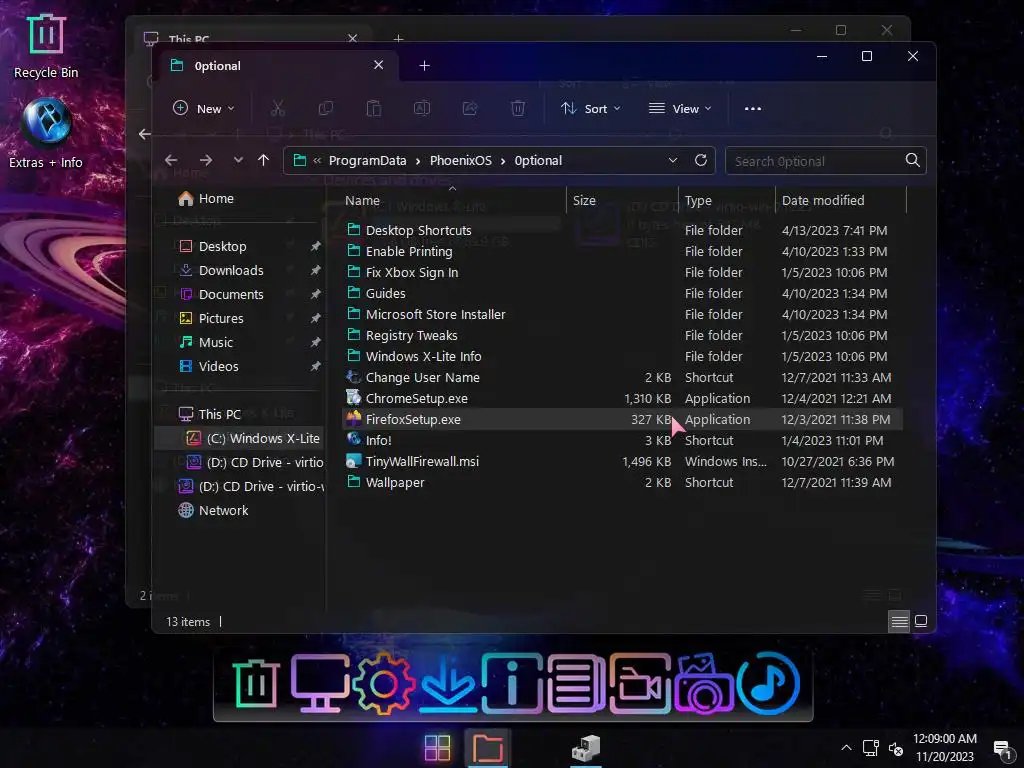Select the TinyWallFirewall.msi file

pos(622,461)
